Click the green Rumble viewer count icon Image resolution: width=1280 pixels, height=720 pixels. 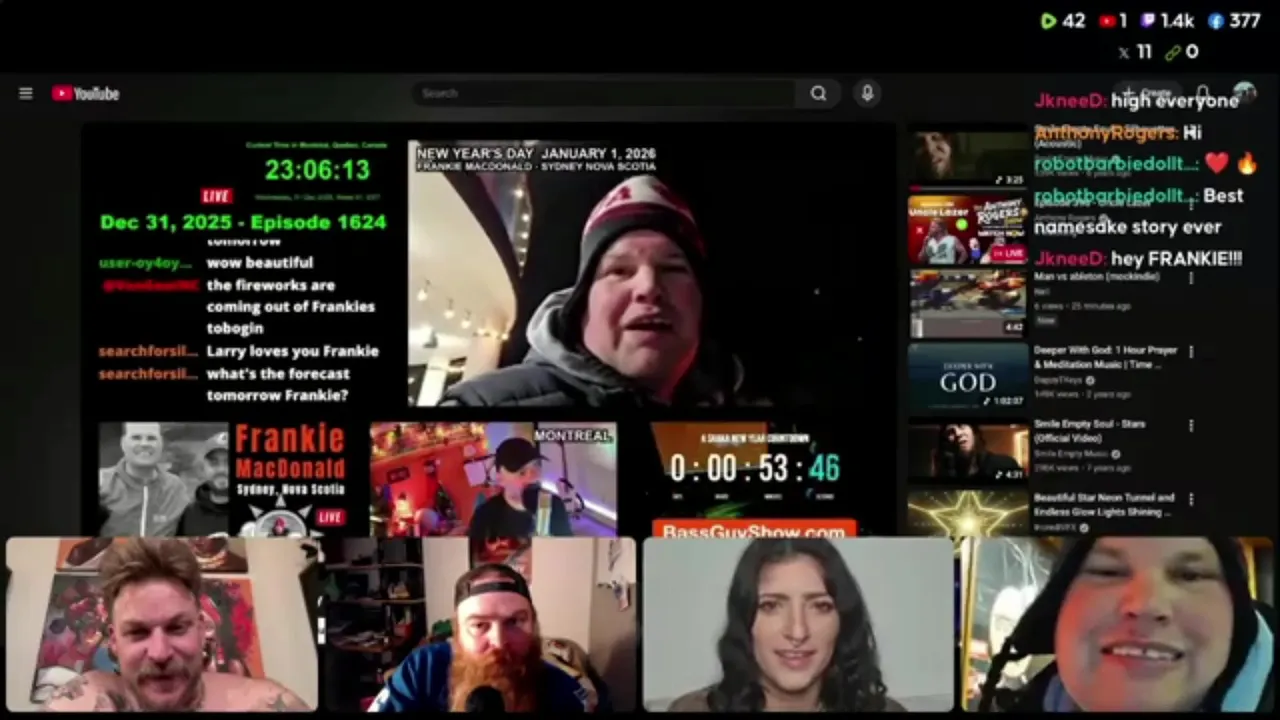tap(1048, 21)
